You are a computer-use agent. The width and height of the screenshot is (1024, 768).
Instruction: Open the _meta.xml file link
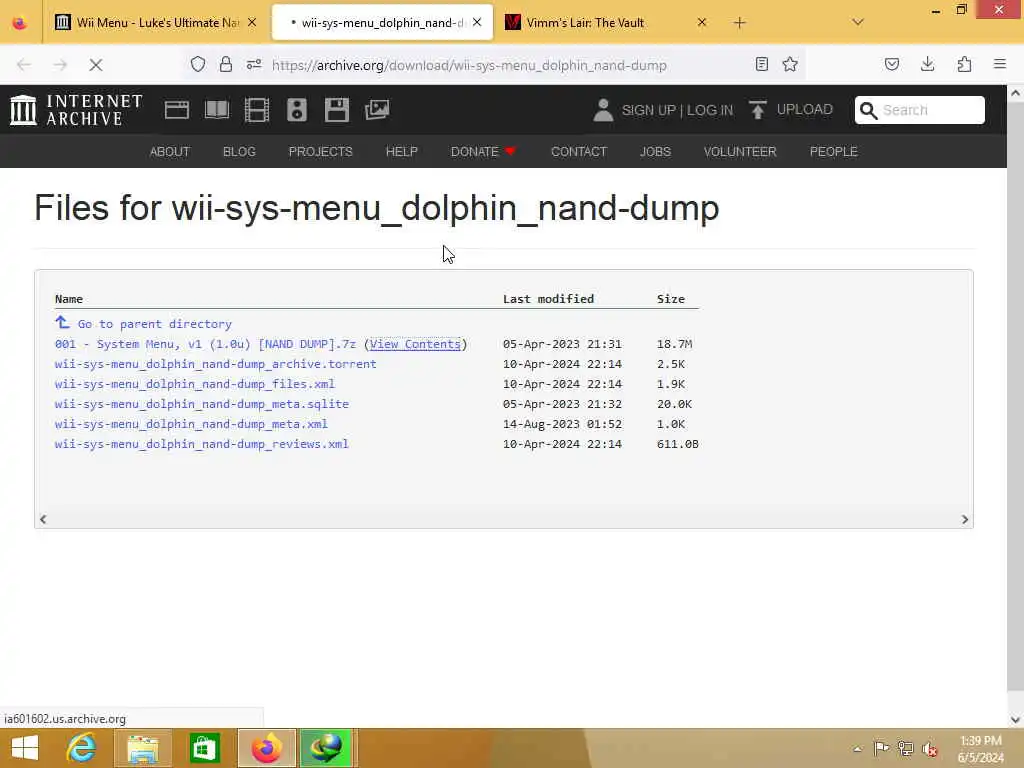pyautogui.click(x=191, y=424)
